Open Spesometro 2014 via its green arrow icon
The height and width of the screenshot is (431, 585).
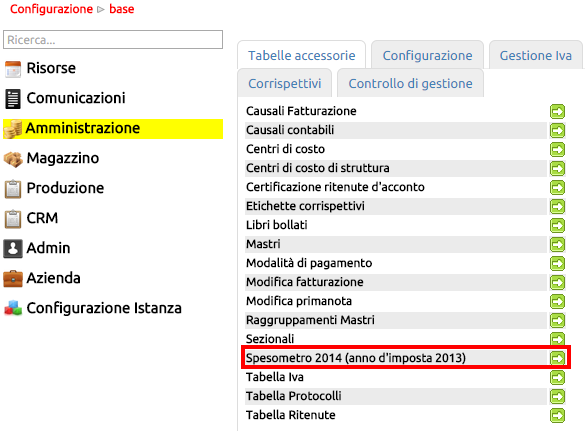pyautogui.click(x=557, y=358)
